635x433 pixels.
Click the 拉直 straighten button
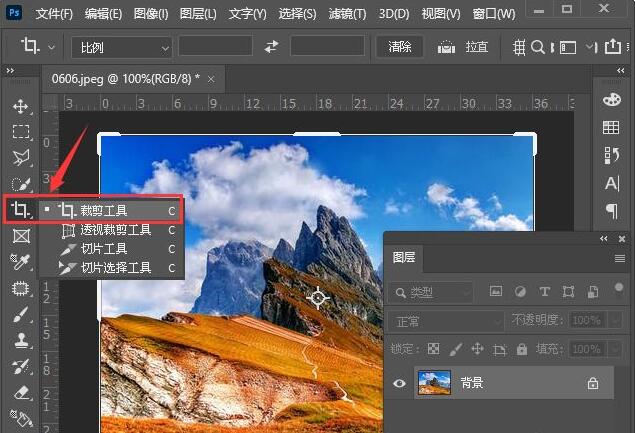[x=464, y=47]
